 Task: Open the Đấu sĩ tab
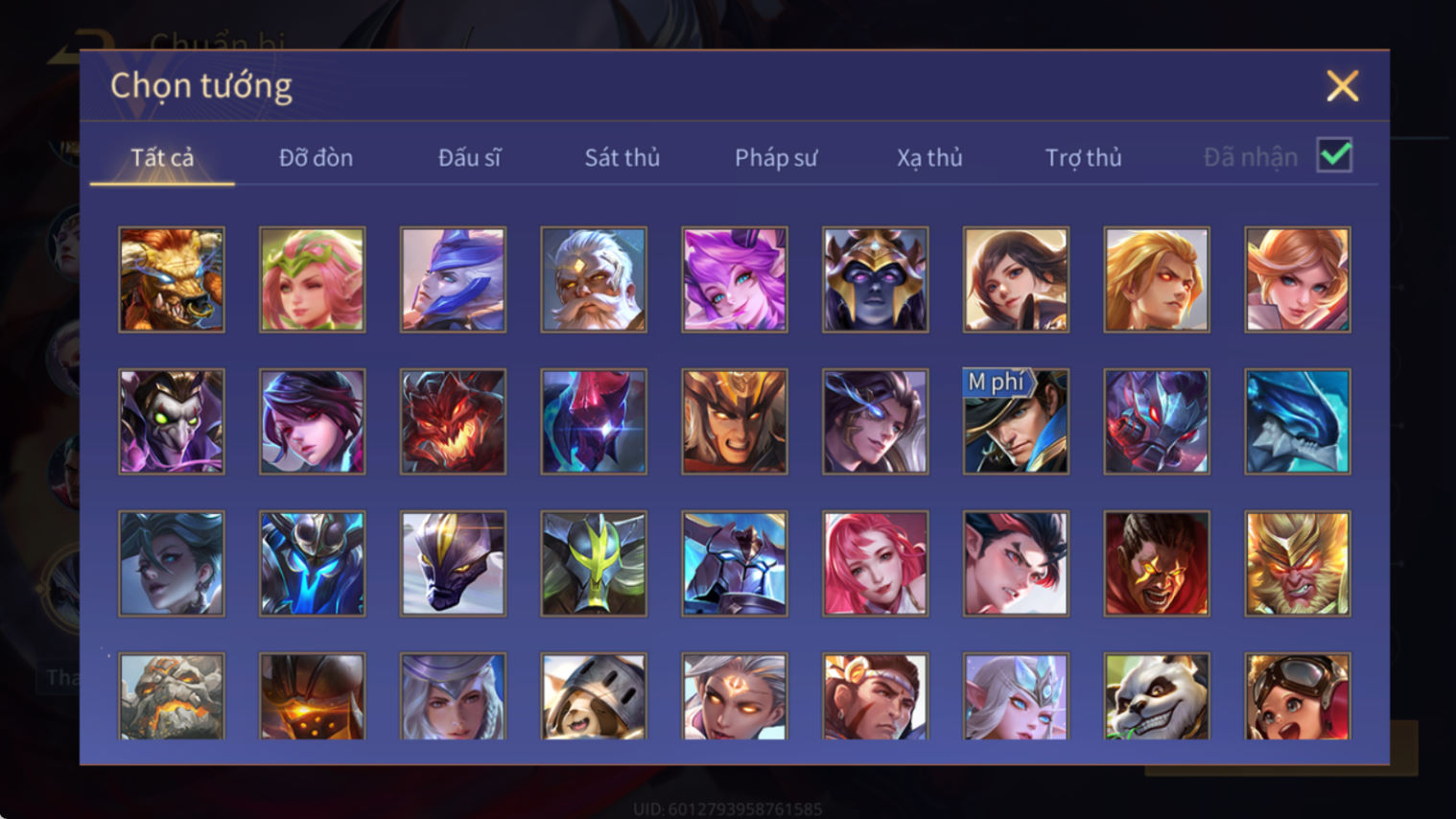coord(469,157)
